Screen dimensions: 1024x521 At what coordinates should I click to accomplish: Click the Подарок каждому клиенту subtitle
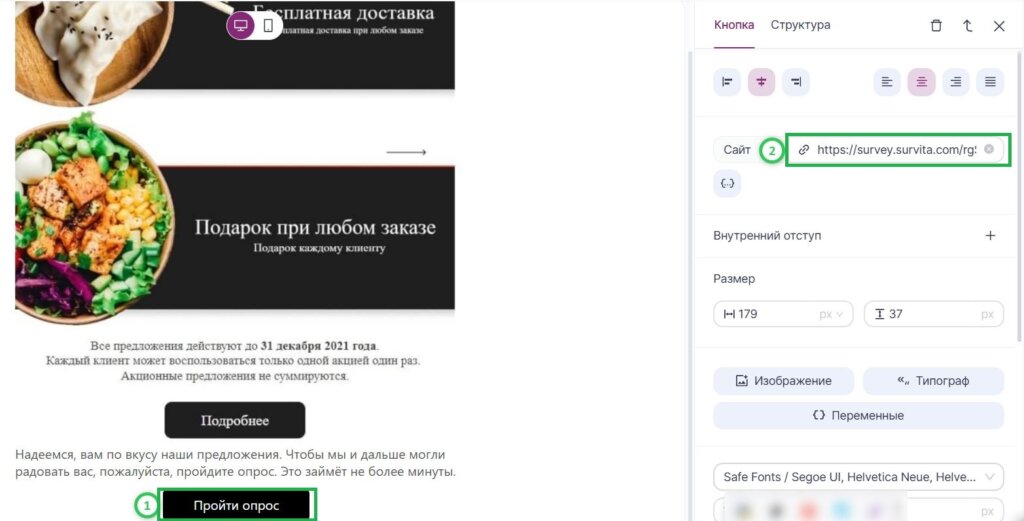coord(319,248)
